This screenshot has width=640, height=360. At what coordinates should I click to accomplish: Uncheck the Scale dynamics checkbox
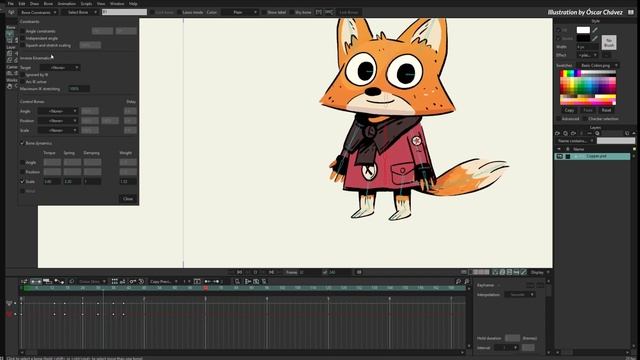point(22,181)
